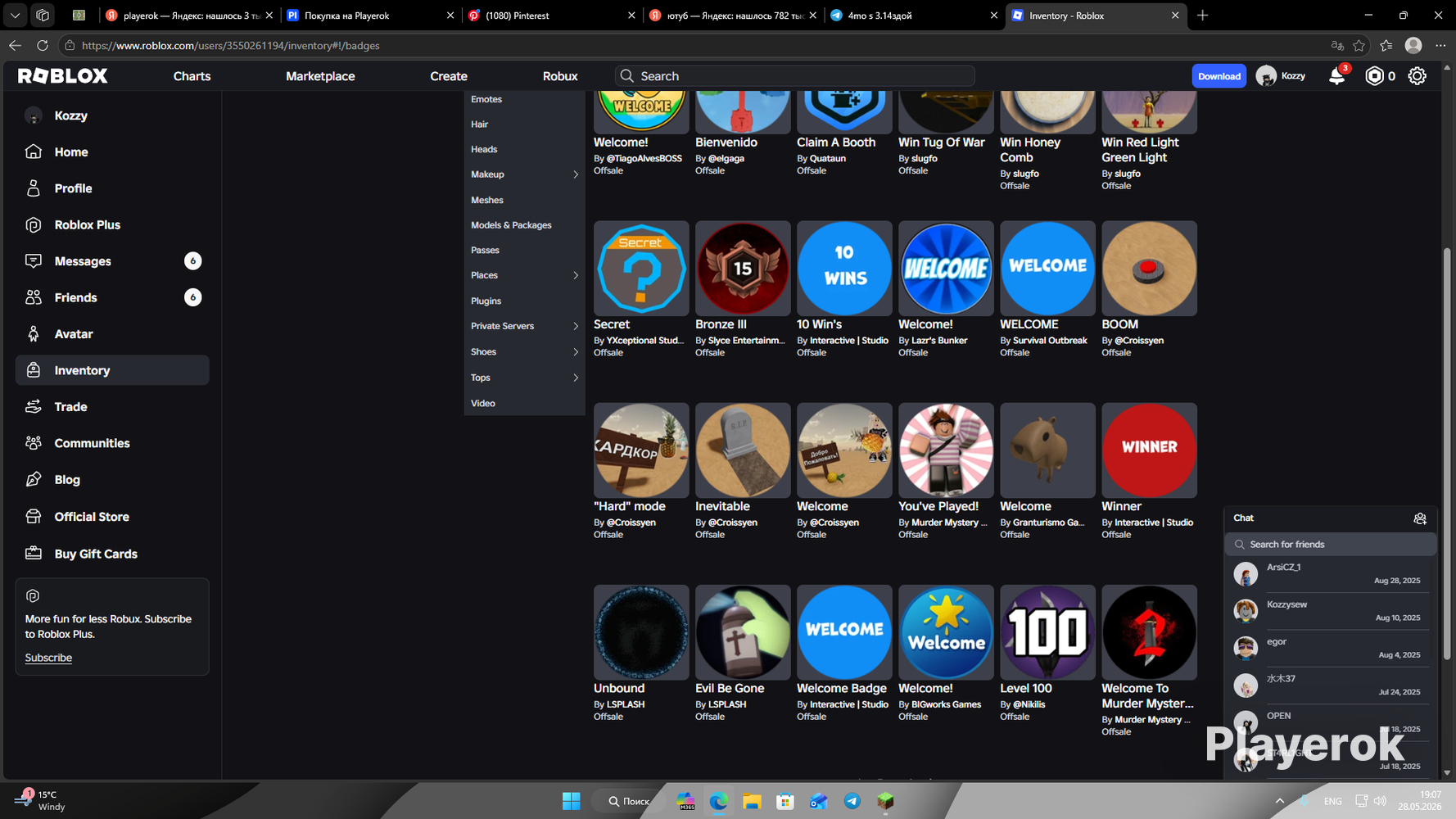Go back in the browser

tap(15, 46)
